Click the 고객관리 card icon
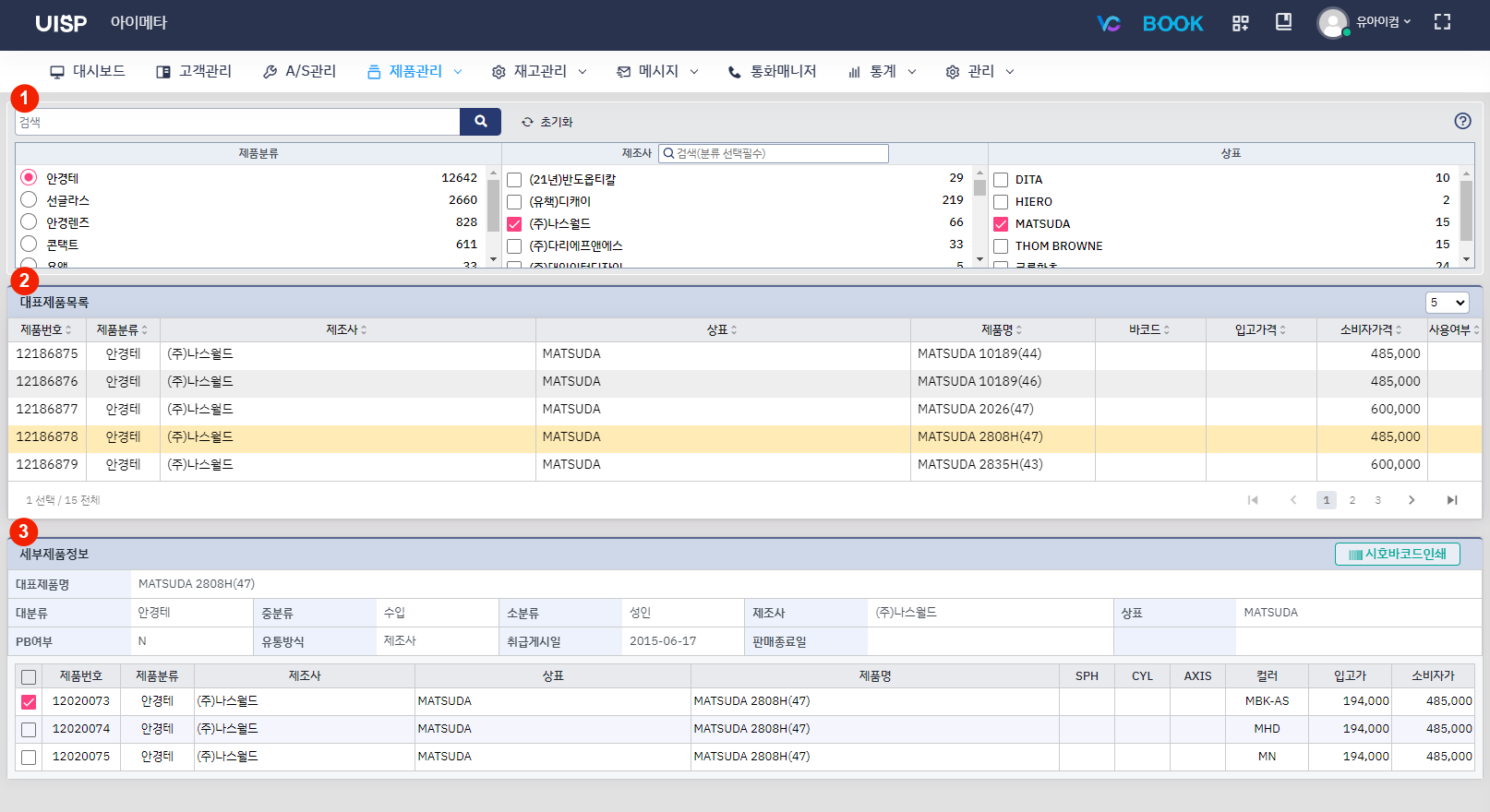The image size is (1490, 812). pos(163,72)
